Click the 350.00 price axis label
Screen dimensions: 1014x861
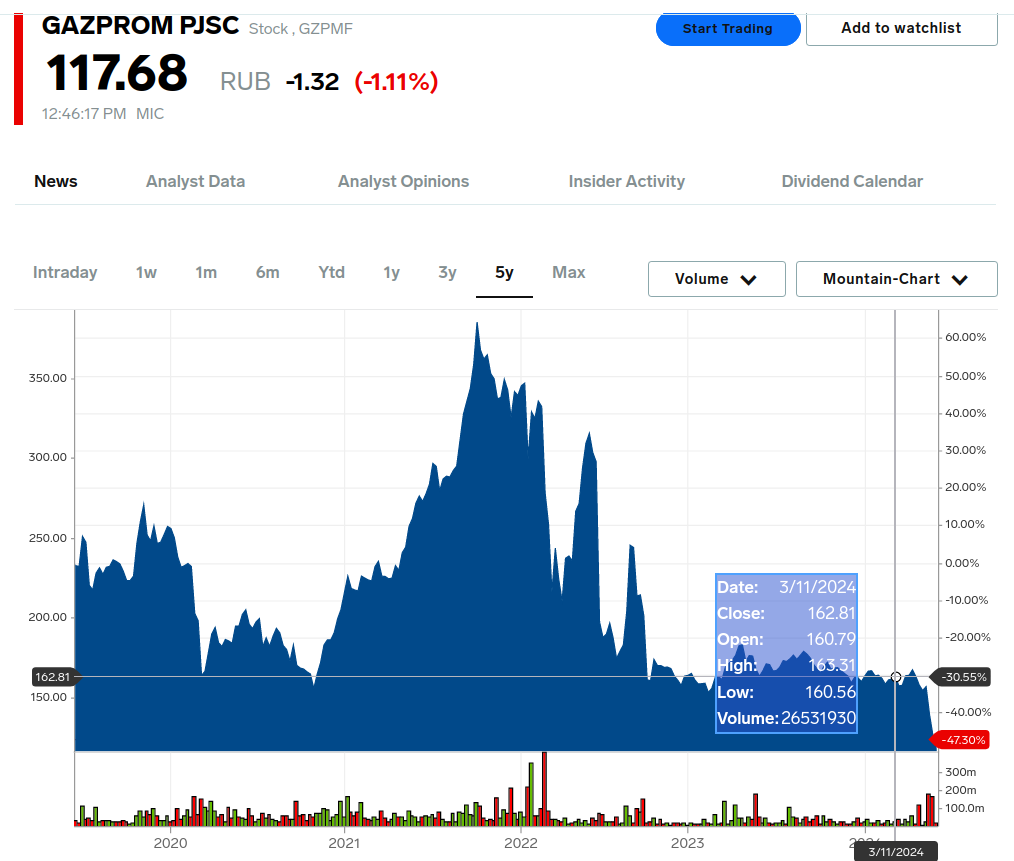point(48,378)
